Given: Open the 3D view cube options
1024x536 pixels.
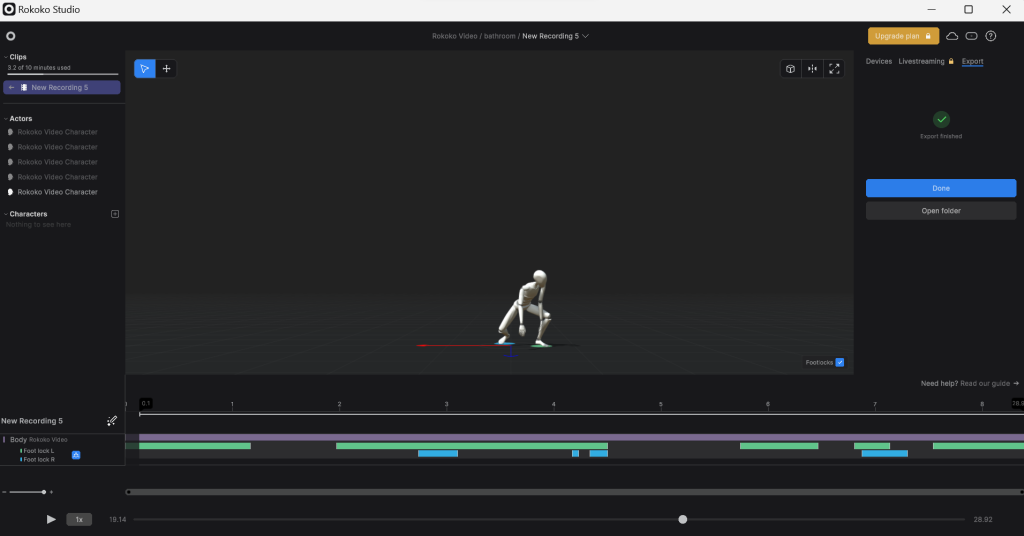Looking at the screenshot, I should point(790,69).
